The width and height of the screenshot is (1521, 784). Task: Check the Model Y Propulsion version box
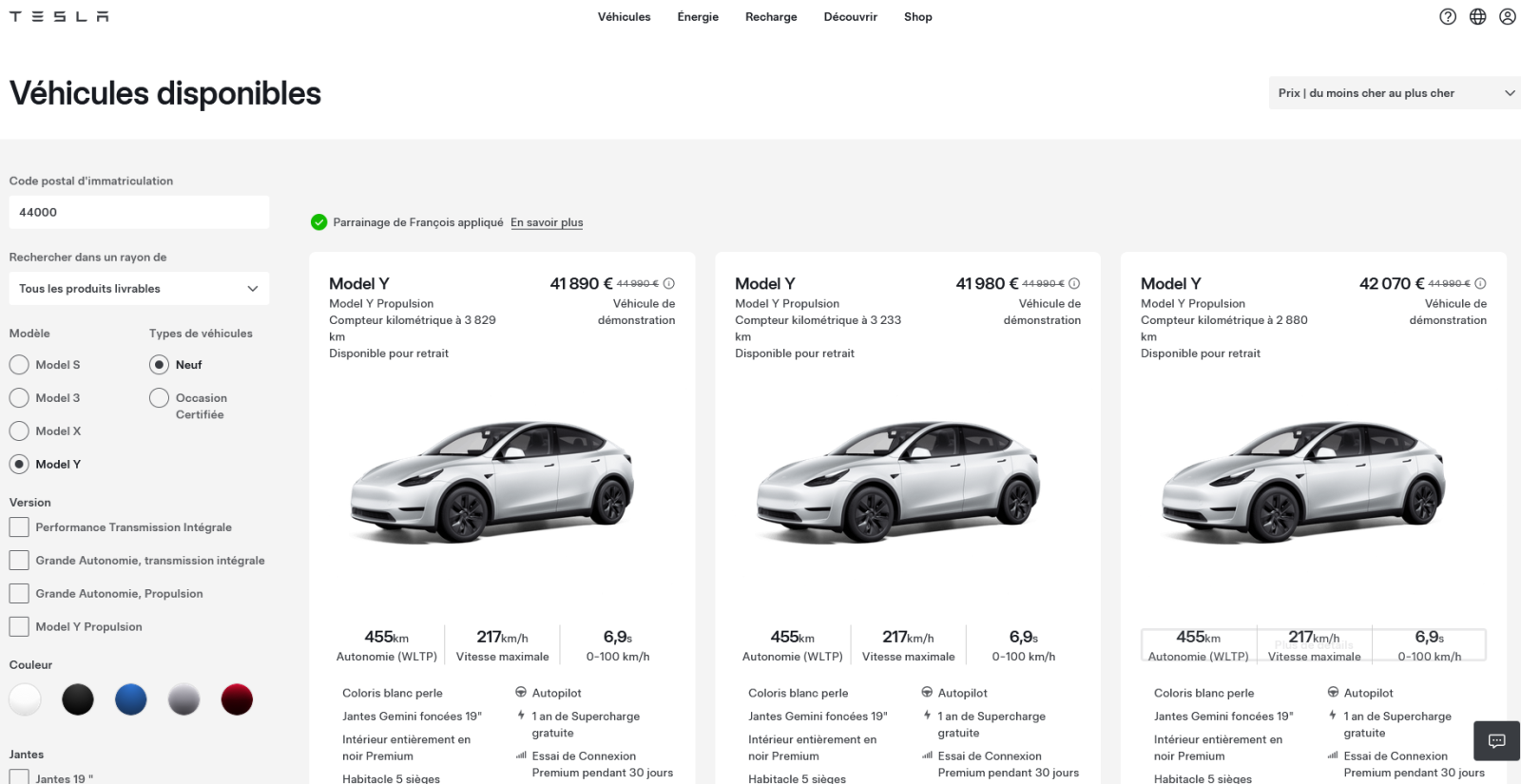point(19,627)
